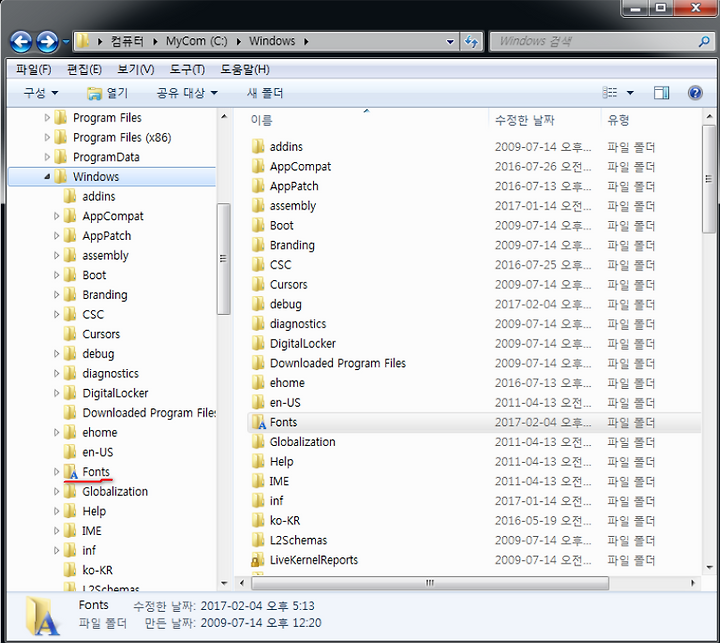The image size is (720, 643).
Task: Click the ehome folder icon in list
Action: click(x=259, y=383)
